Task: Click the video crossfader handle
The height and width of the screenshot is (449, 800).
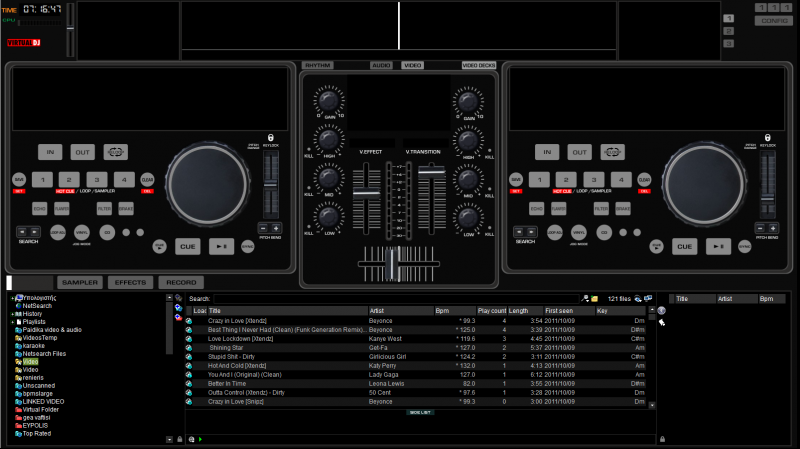Action: 392,264
